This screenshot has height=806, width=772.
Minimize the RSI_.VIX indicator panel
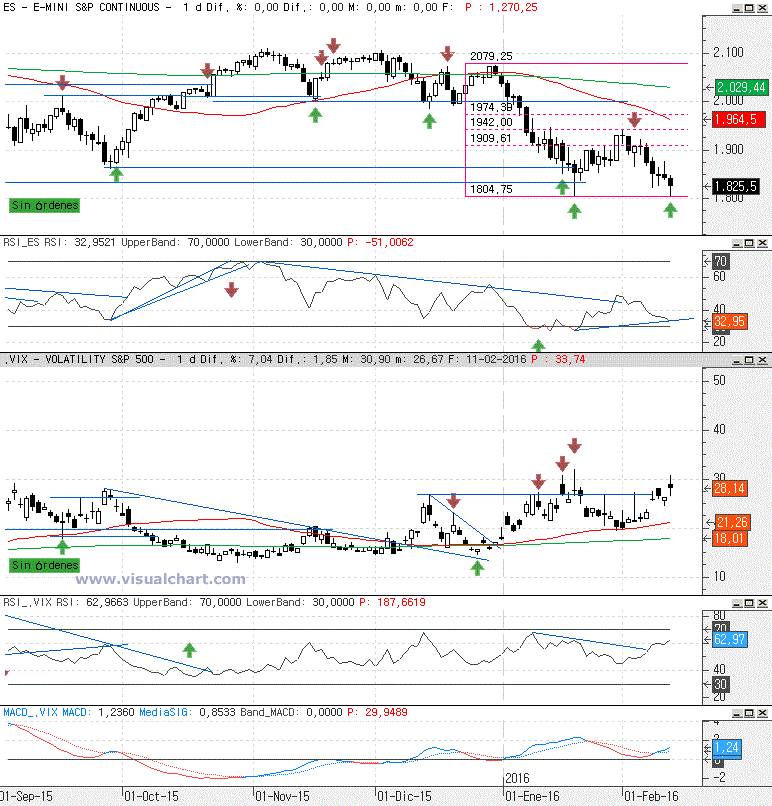point(737,603)
